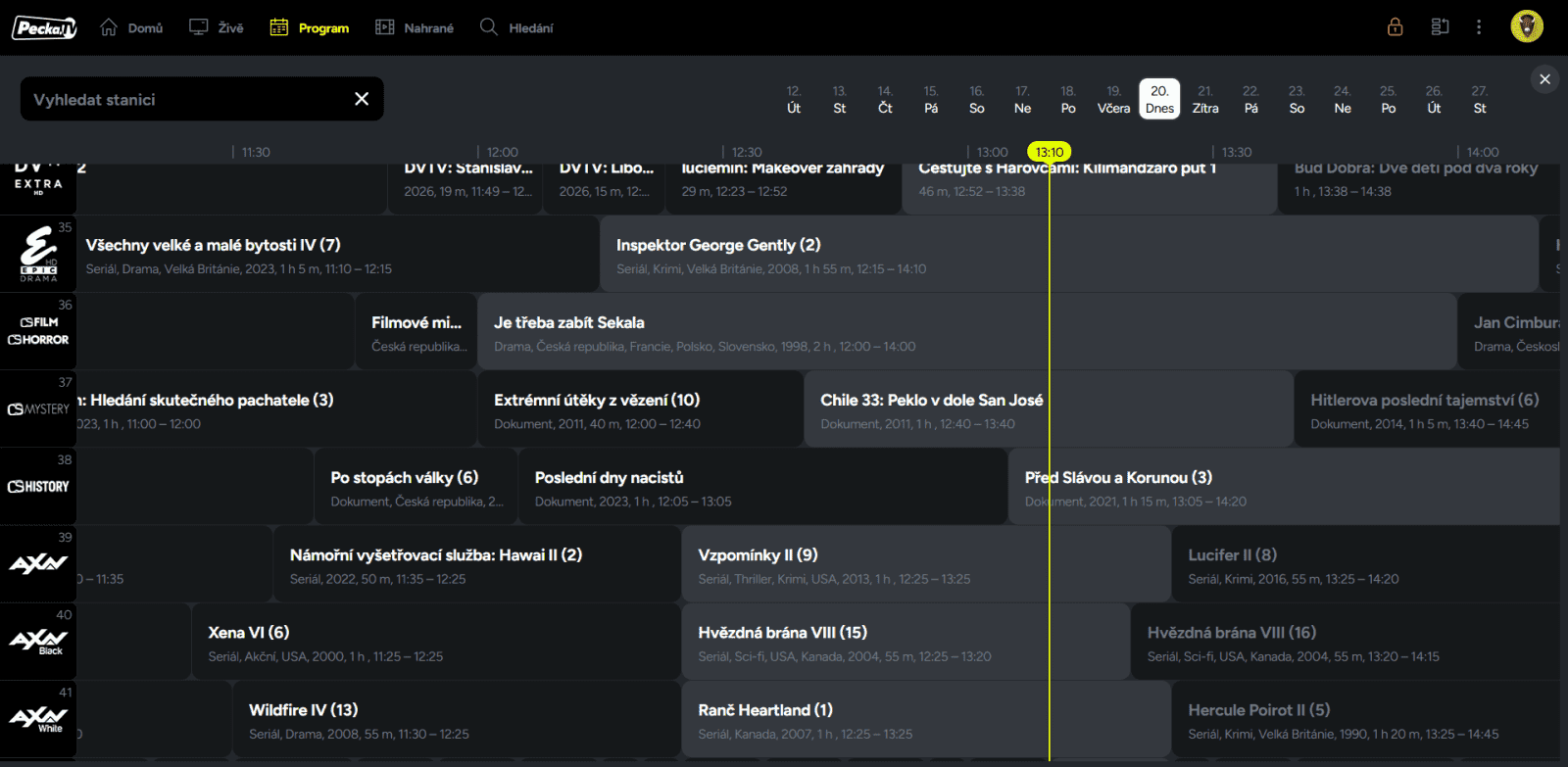Select 19. Včera date
1568x767 pixels.
[x=1113, y=99]
